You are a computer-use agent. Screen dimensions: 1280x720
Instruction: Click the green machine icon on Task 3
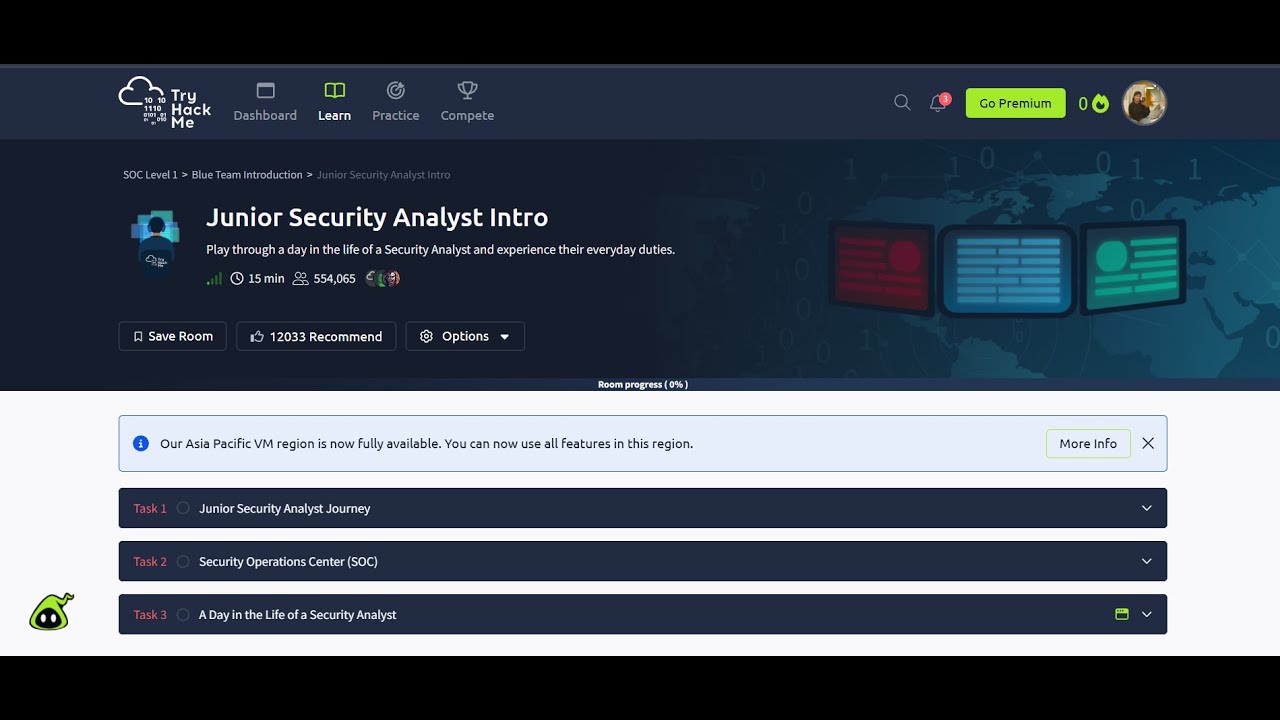[x=1122, y=614]
